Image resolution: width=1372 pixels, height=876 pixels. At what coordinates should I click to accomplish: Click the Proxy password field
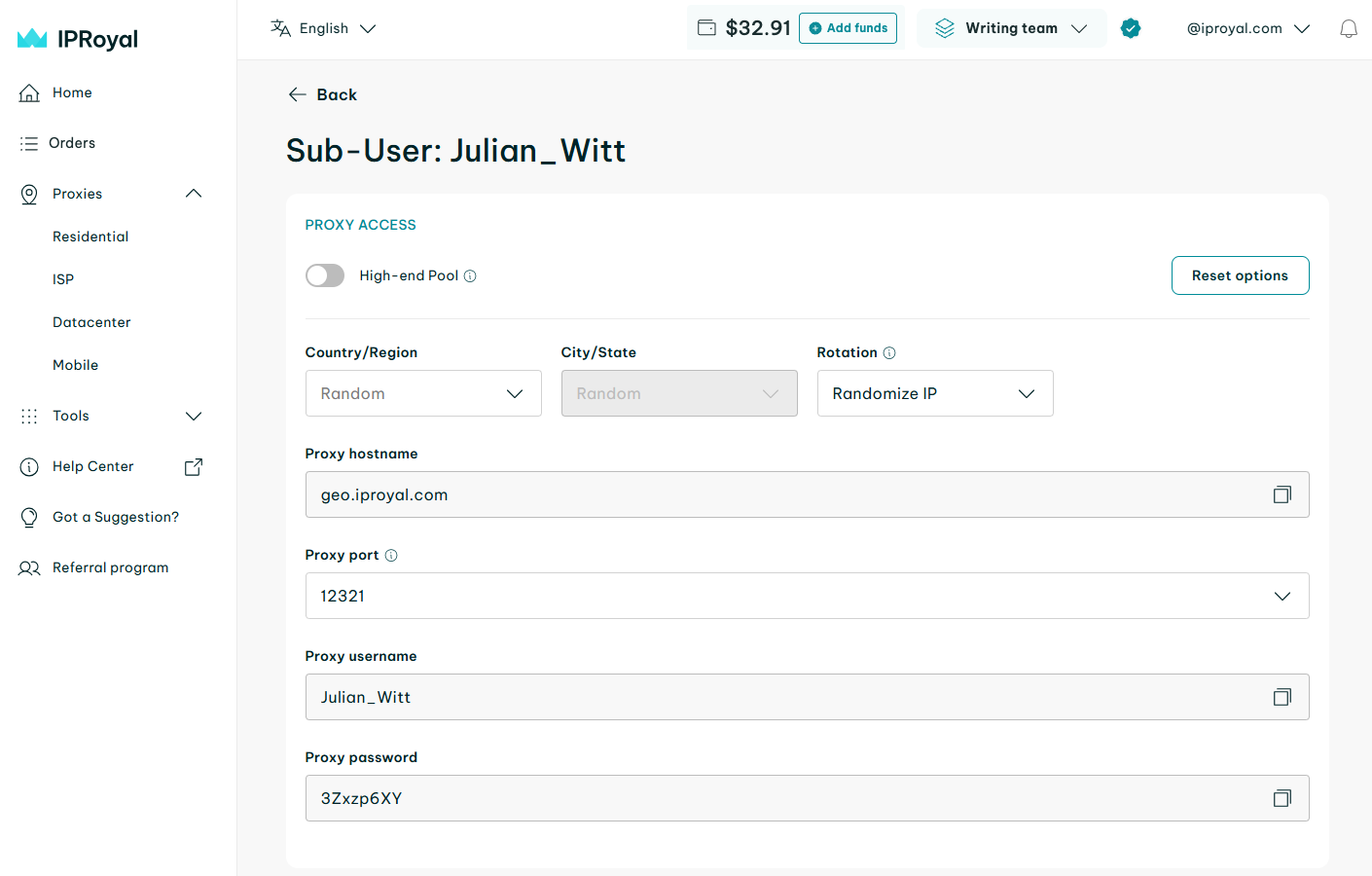(808, 798)
